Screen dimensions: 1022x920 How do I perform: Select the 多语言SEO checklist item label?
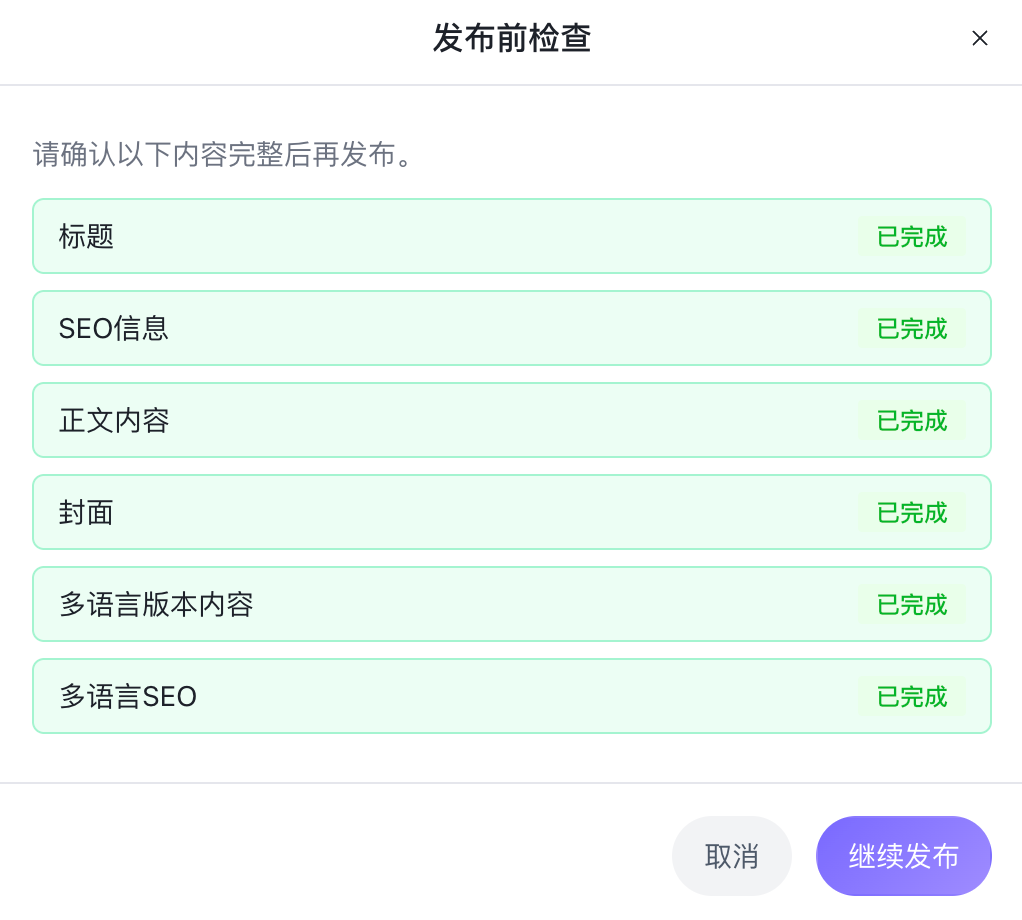pyautogui.click(x=128, y=697)
